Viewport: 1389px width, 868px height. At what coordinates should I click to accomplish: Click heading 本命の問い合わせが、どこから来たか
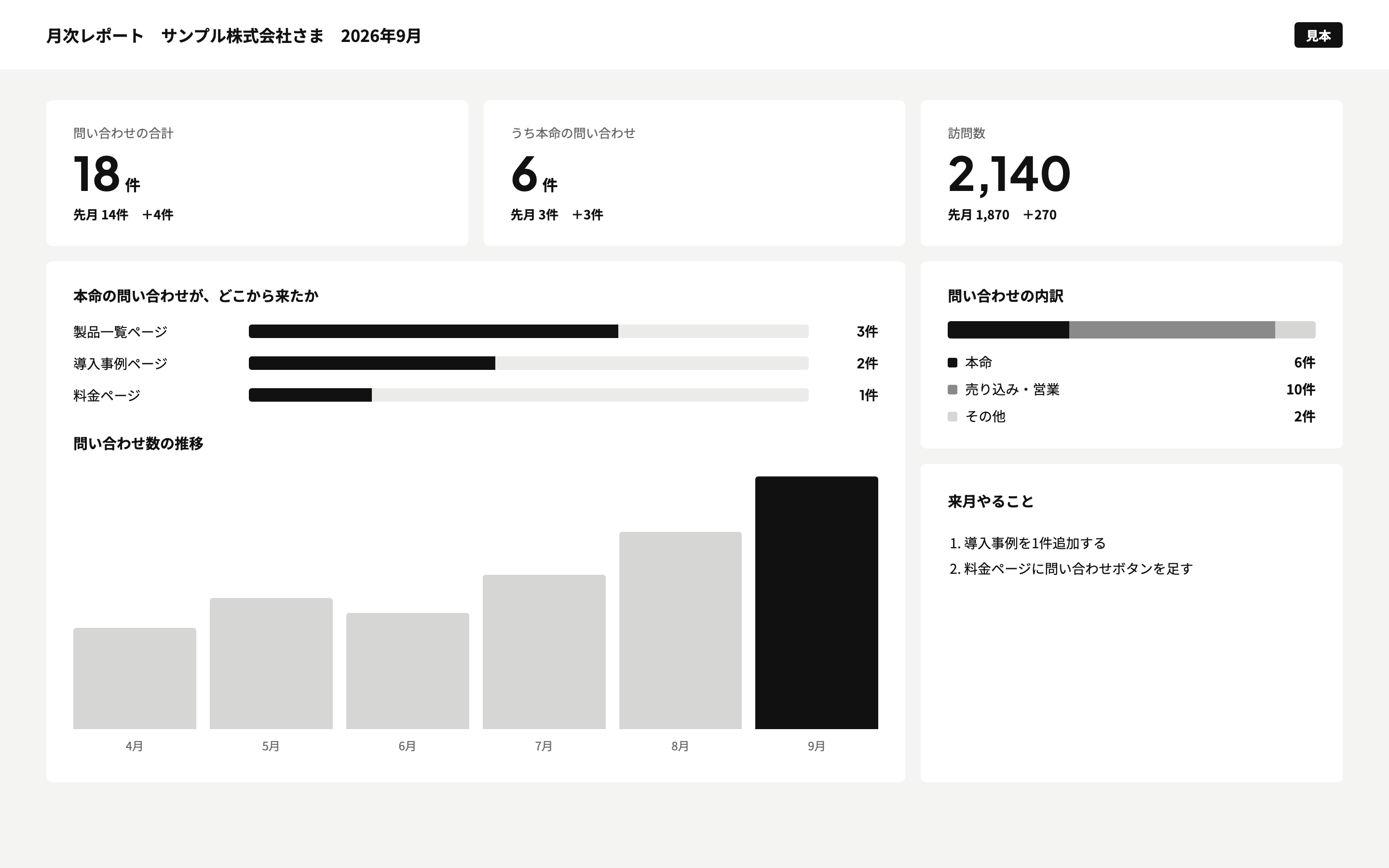pyautogui.click(x=196, y=296)
